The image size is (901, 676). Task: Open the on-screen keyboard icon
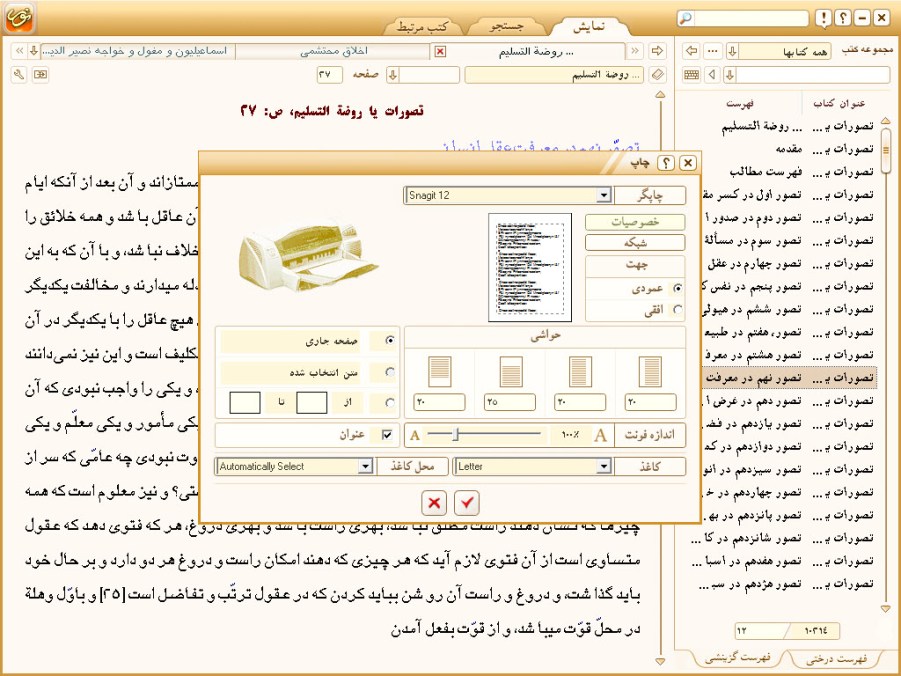[691, 75]
